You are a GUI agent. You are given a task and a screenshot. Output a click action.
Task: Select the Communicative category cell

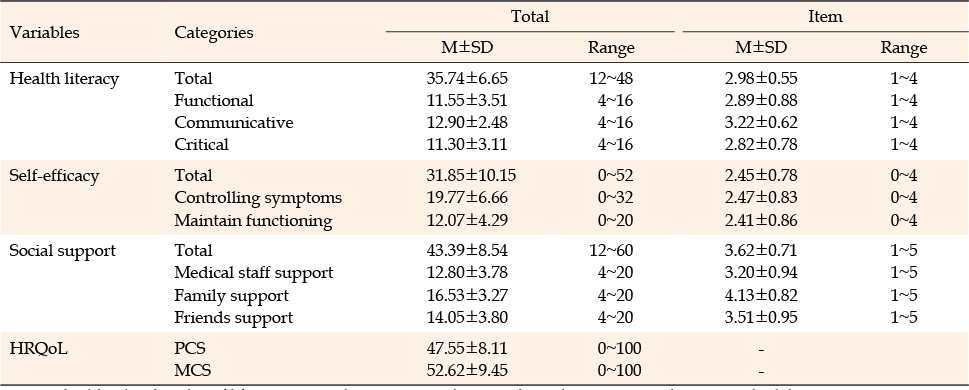click(234, 122)
